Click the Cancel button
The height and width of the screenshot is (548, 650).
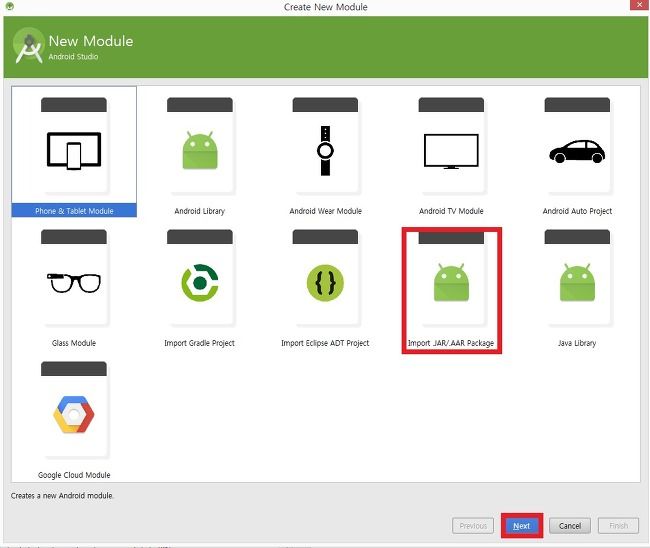point(570,526)
